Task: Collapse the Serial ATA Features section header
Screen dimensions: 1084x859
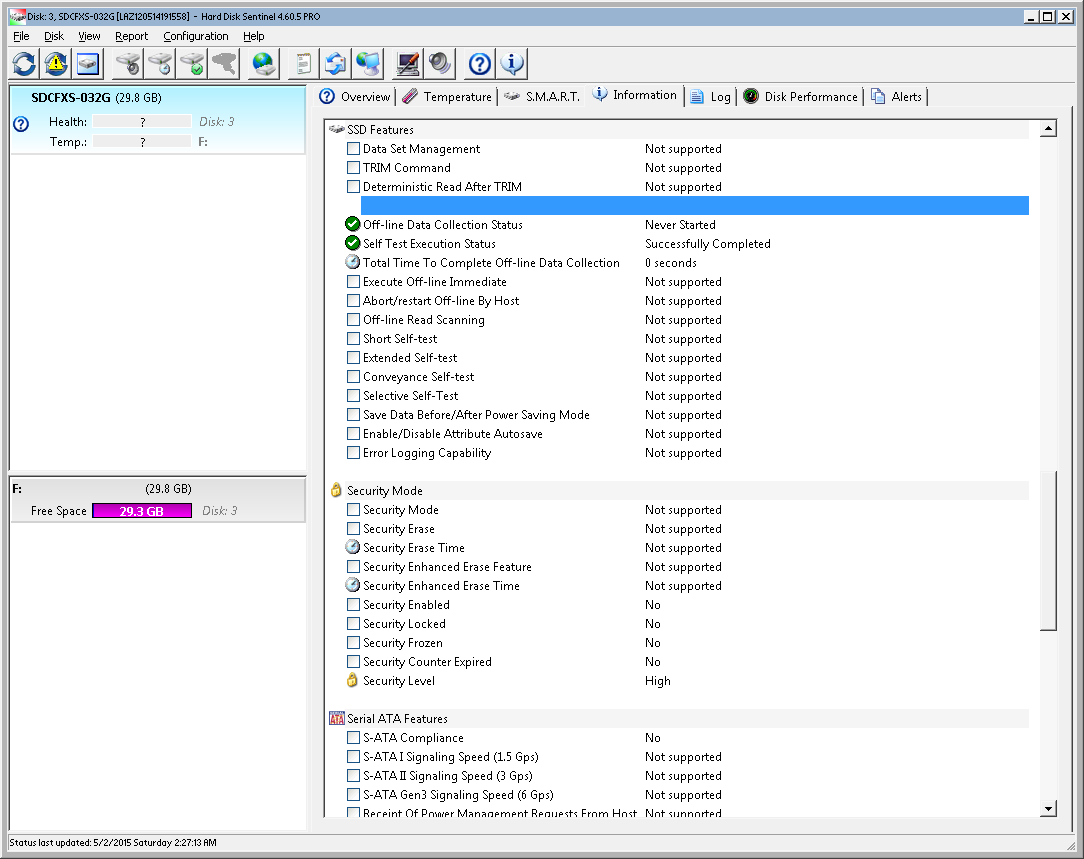Action: click(396, 719)
